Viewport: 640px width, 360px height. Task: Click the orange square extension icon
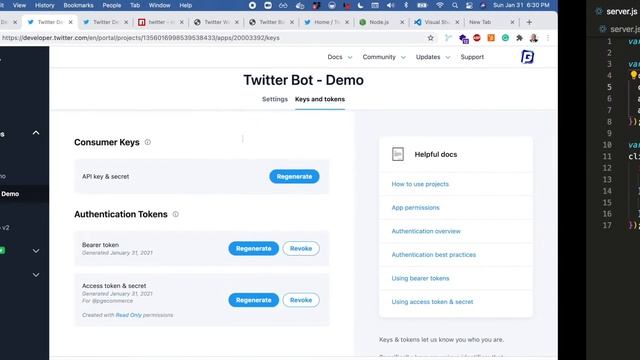[491, 38]
